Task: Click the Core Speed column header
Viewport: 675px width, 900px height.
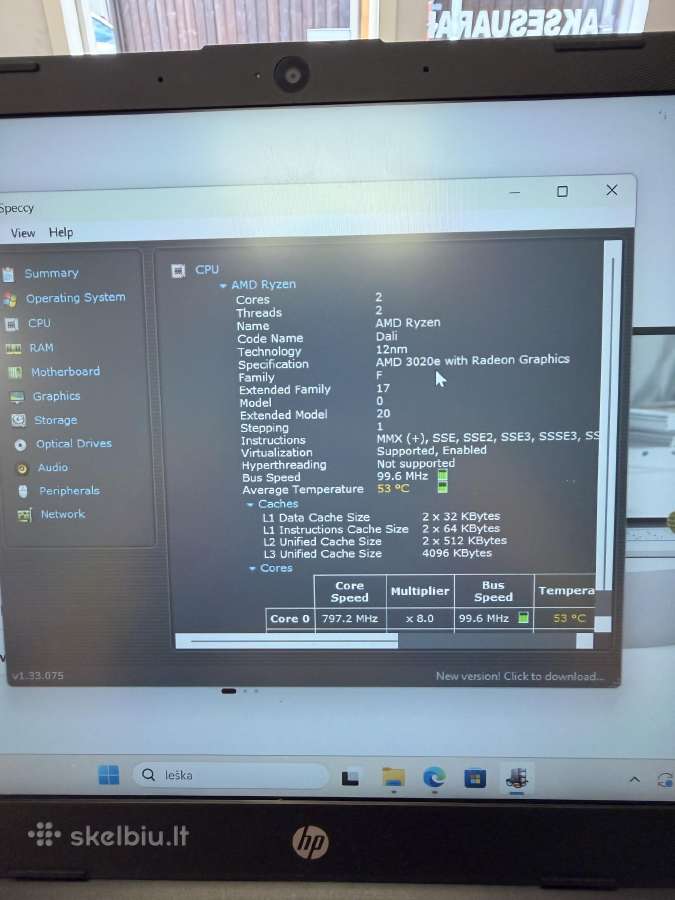Action: point(350,592)
